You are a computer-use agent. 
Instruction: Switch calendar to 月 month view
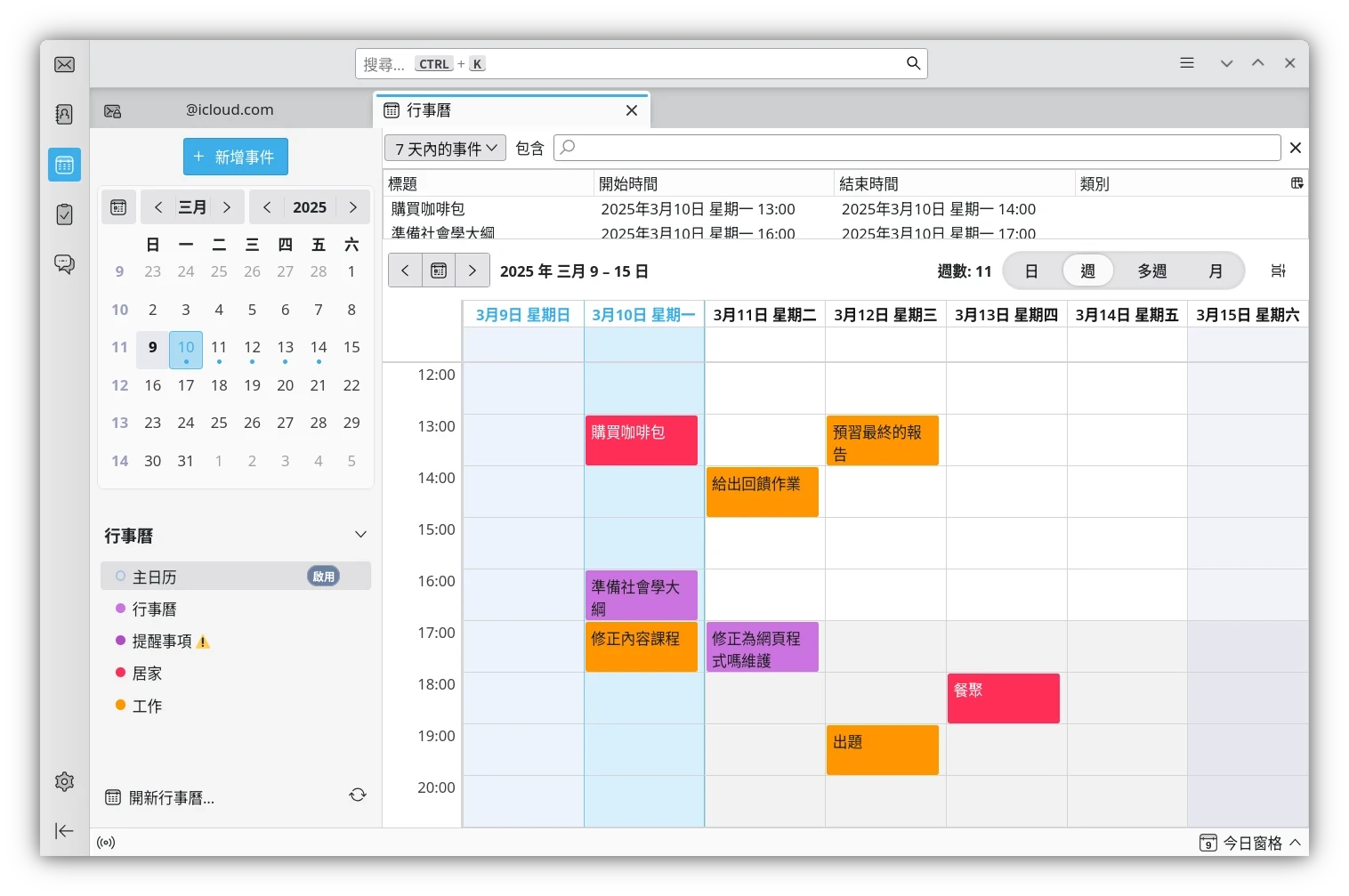pos(1216,270)
